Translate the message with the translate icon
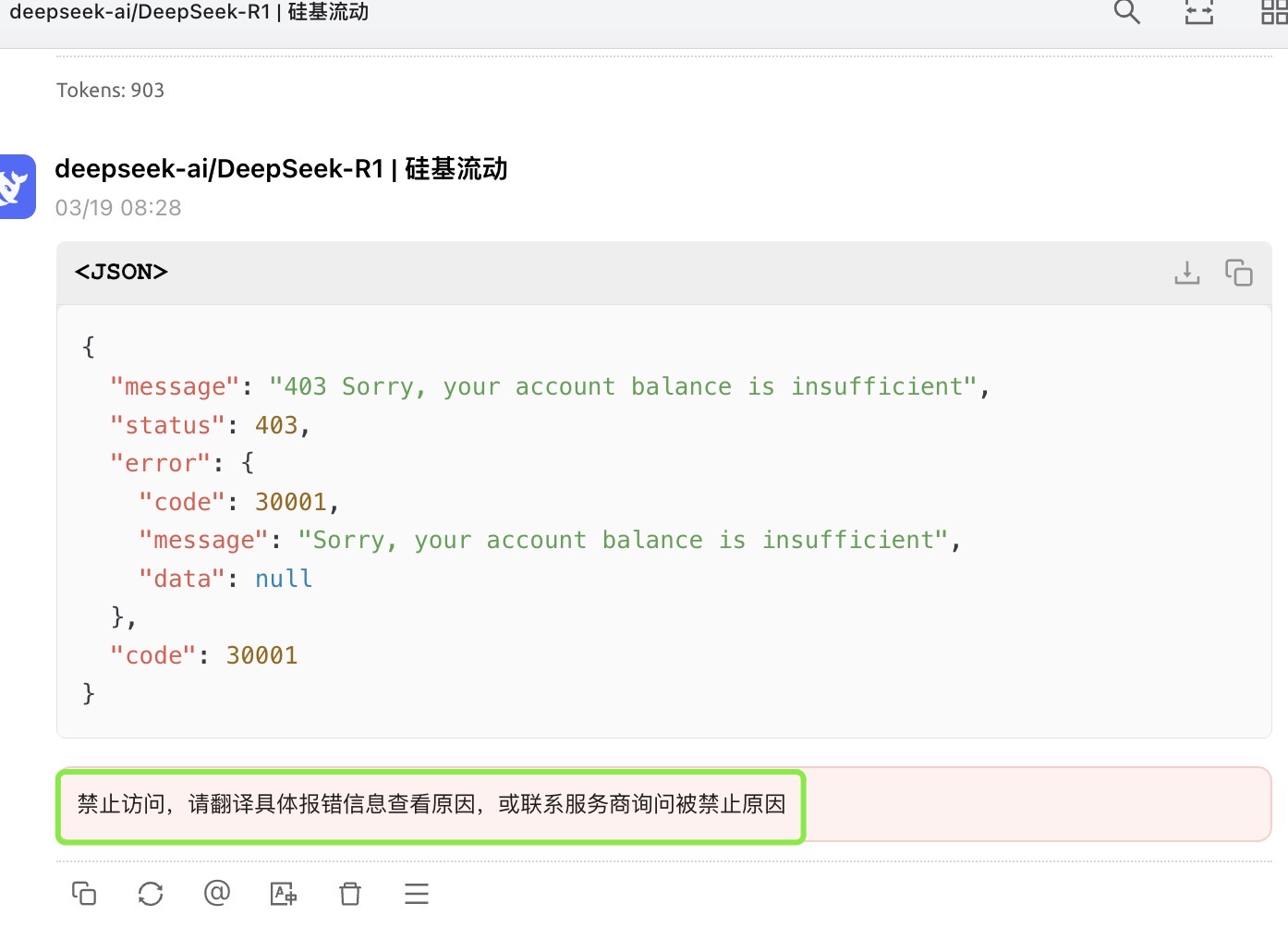1288x952 pixels. (284, 894)
